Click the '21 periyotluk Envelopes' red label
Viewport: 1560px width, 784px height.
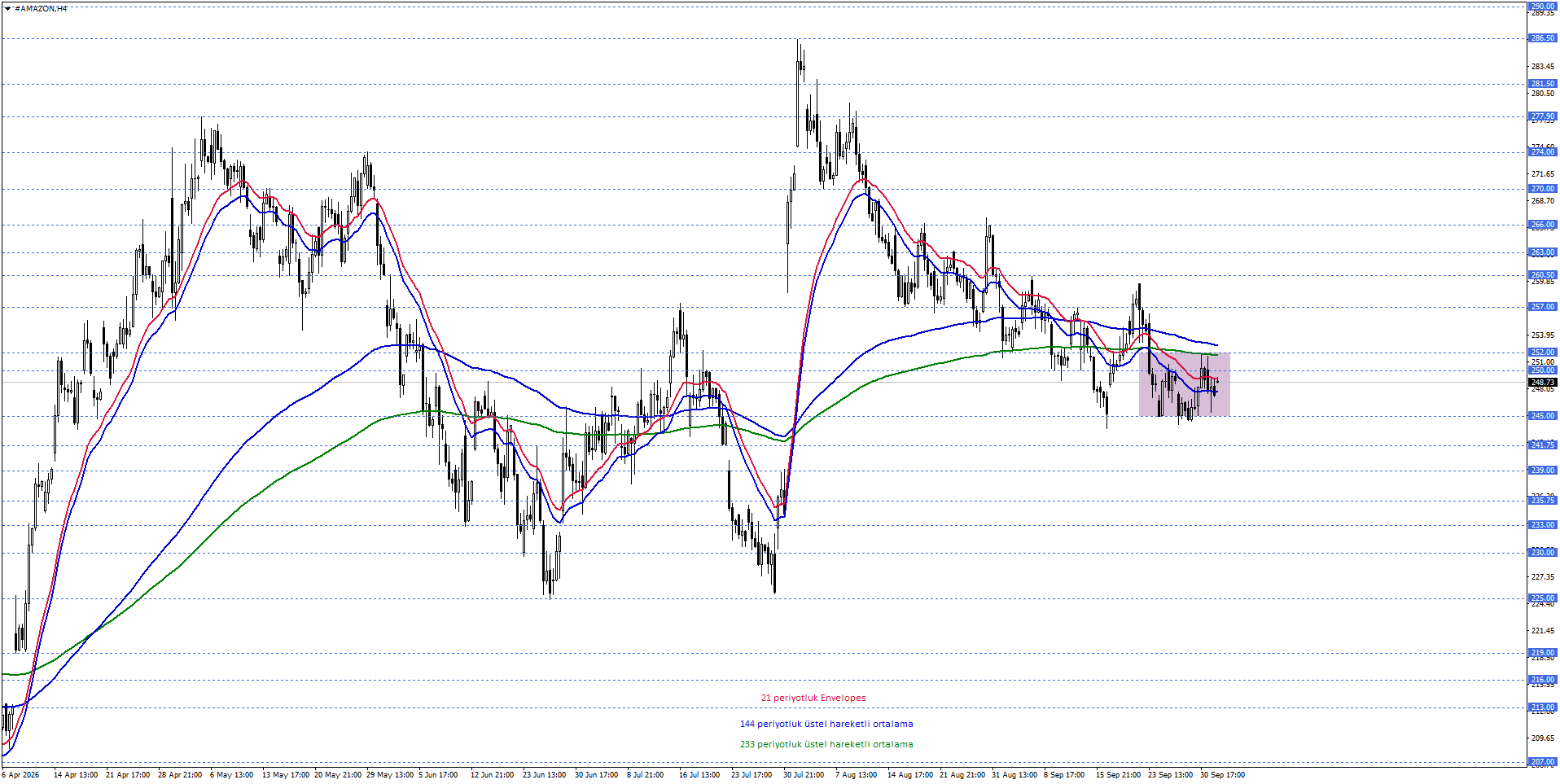813,698
